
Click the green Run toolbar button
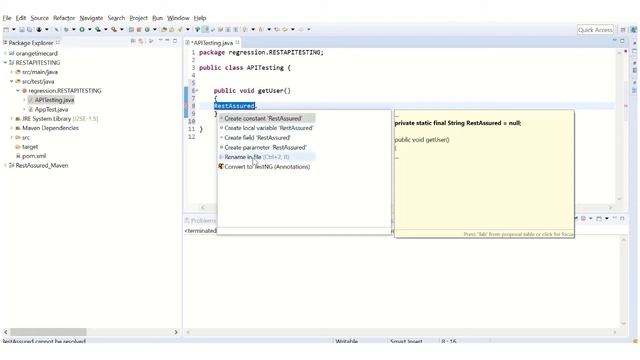pos(82,29)
